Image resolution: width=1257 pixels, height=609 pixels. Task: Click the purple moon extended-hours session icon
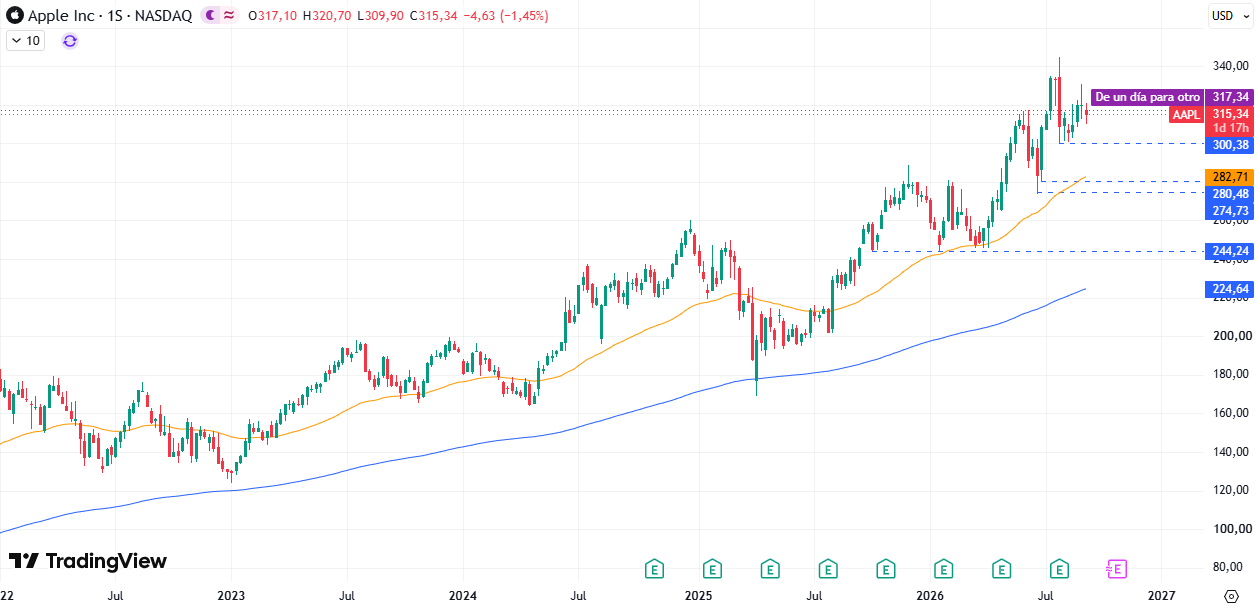[209, 16]
